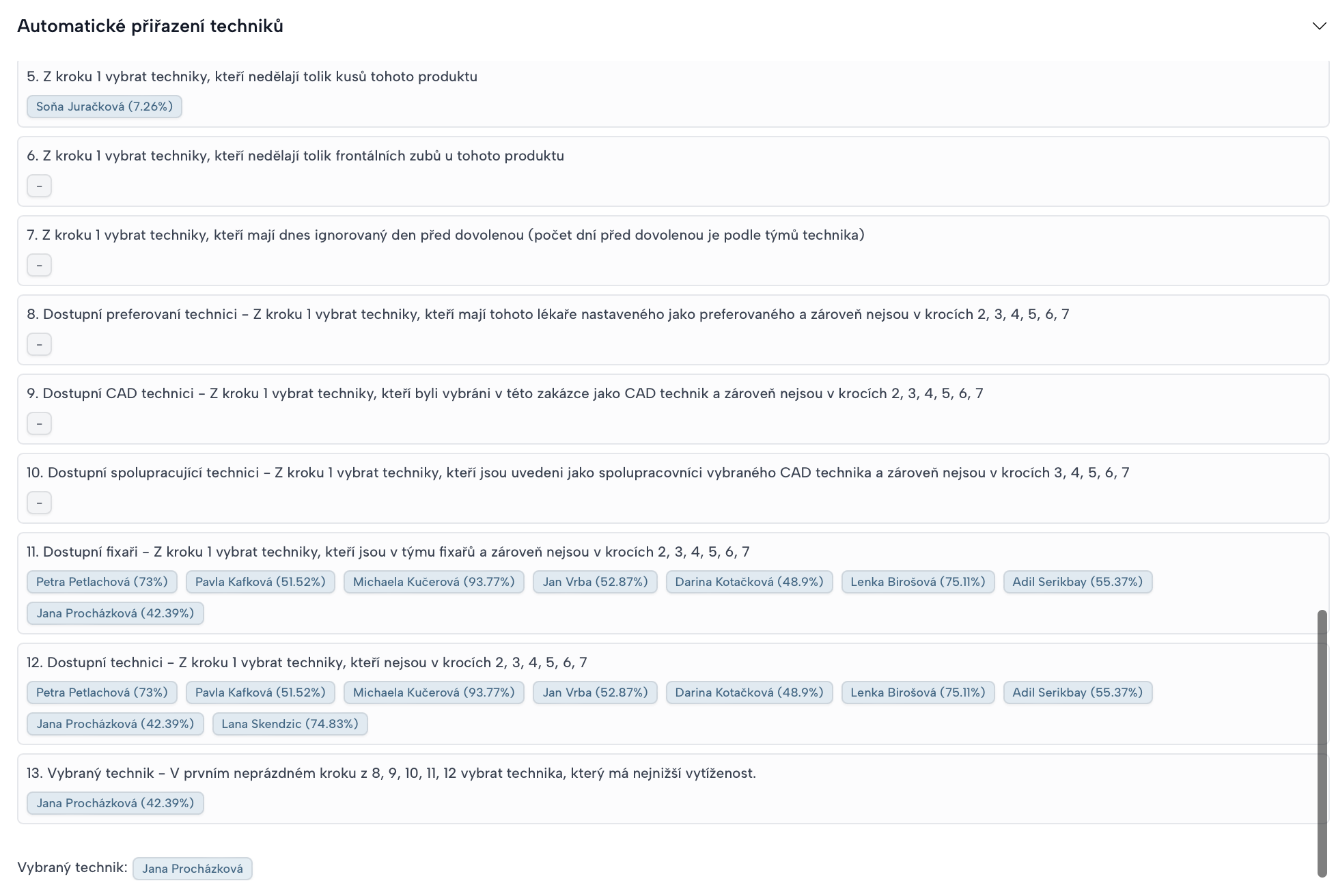Image resolution: width=1336 pixels, height=896 pixels.
Task: Click Darina Kotačková tag in step 12
Action: pos(749,692)
